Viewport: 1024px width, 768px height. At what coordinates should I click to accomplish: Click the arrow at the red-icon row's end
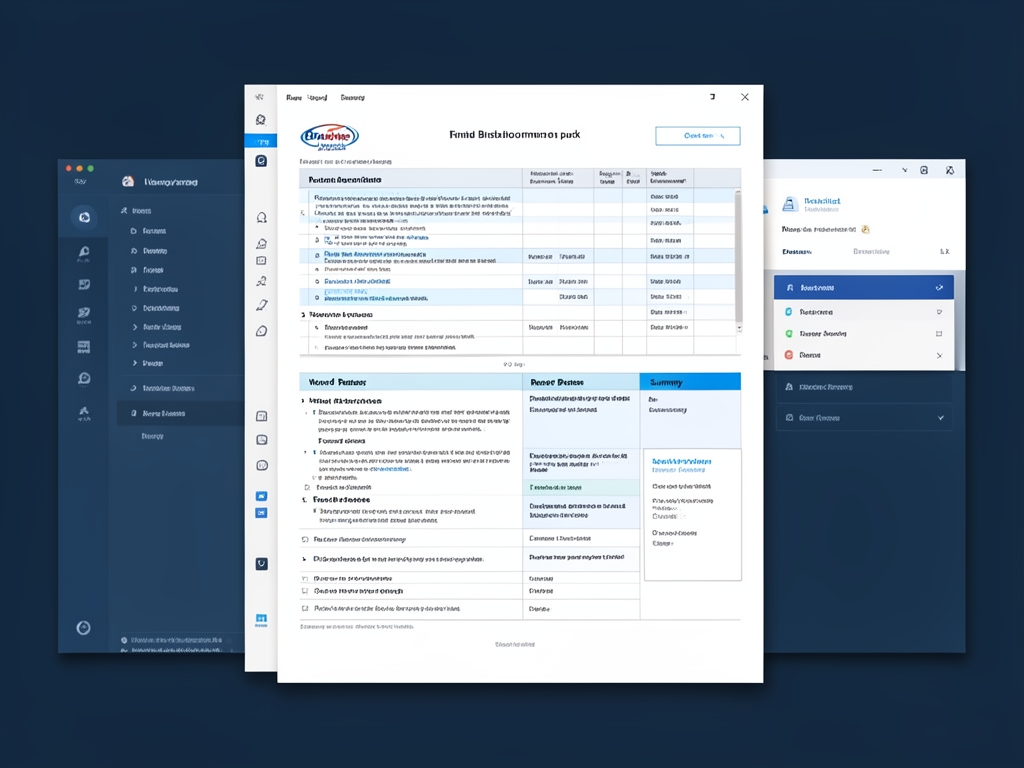[940, 356]
